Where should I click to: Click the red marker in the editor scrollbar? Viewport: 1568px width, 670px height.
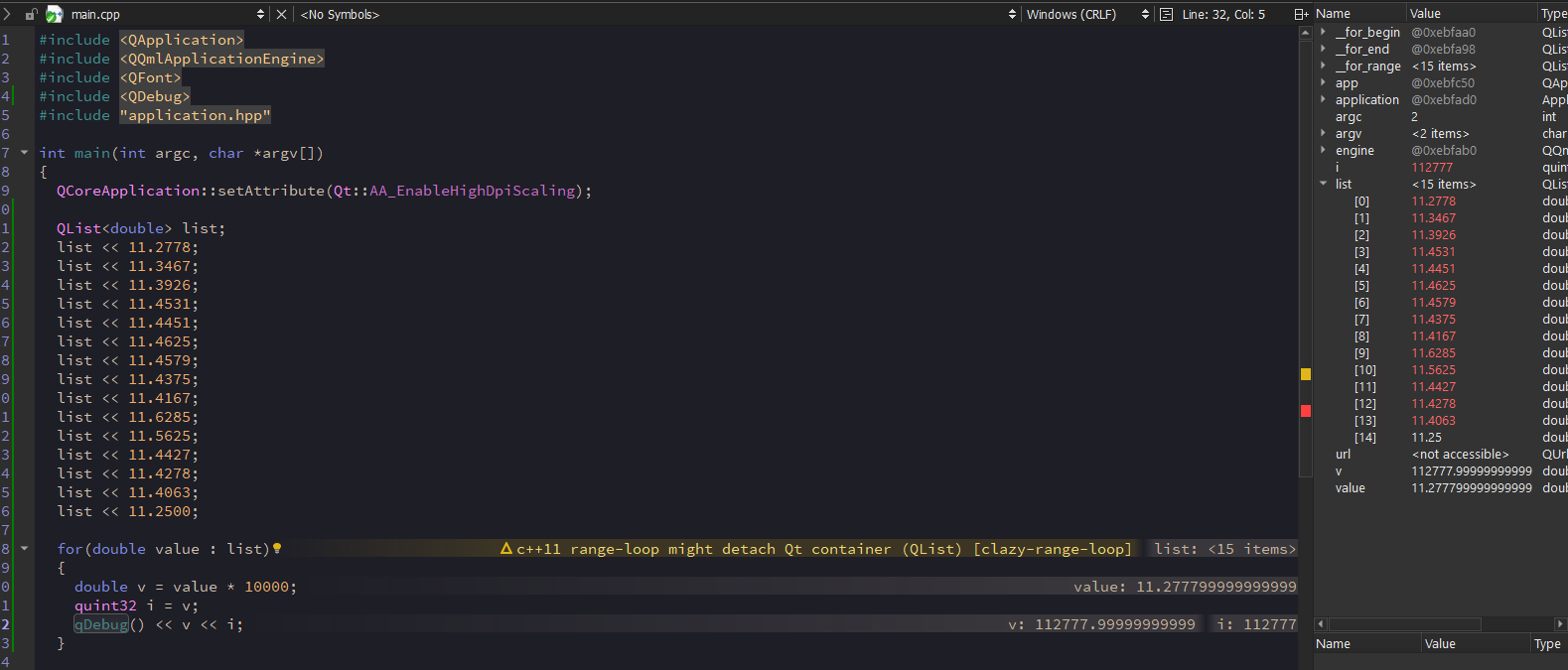pyautogui.click(x=1306, y=411)
